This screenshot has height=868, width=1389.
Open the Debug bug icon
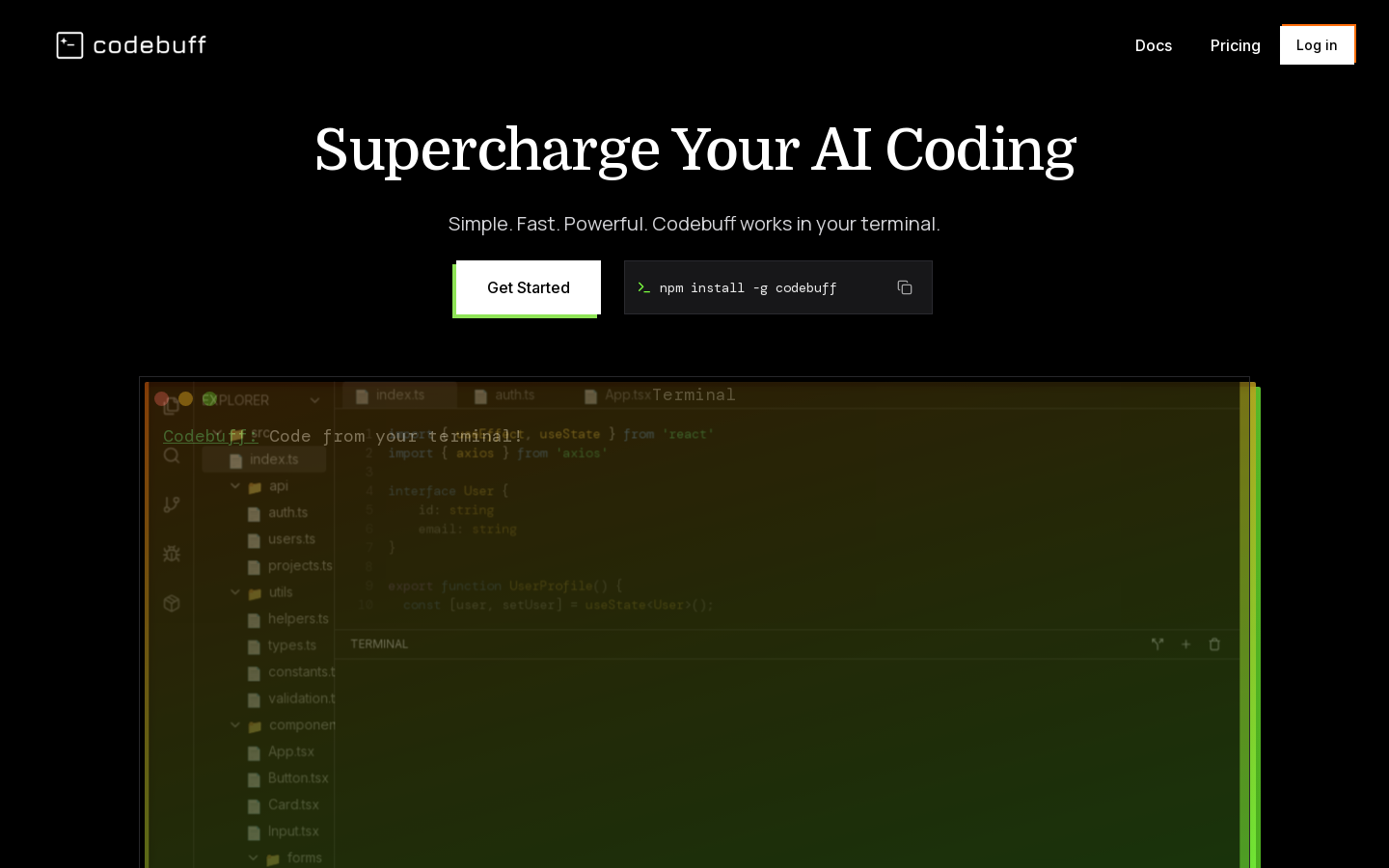click(172, 554)
